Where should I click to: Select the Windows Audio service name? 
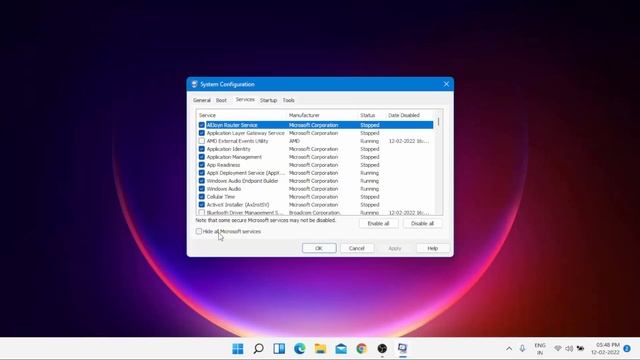(224, 189)
